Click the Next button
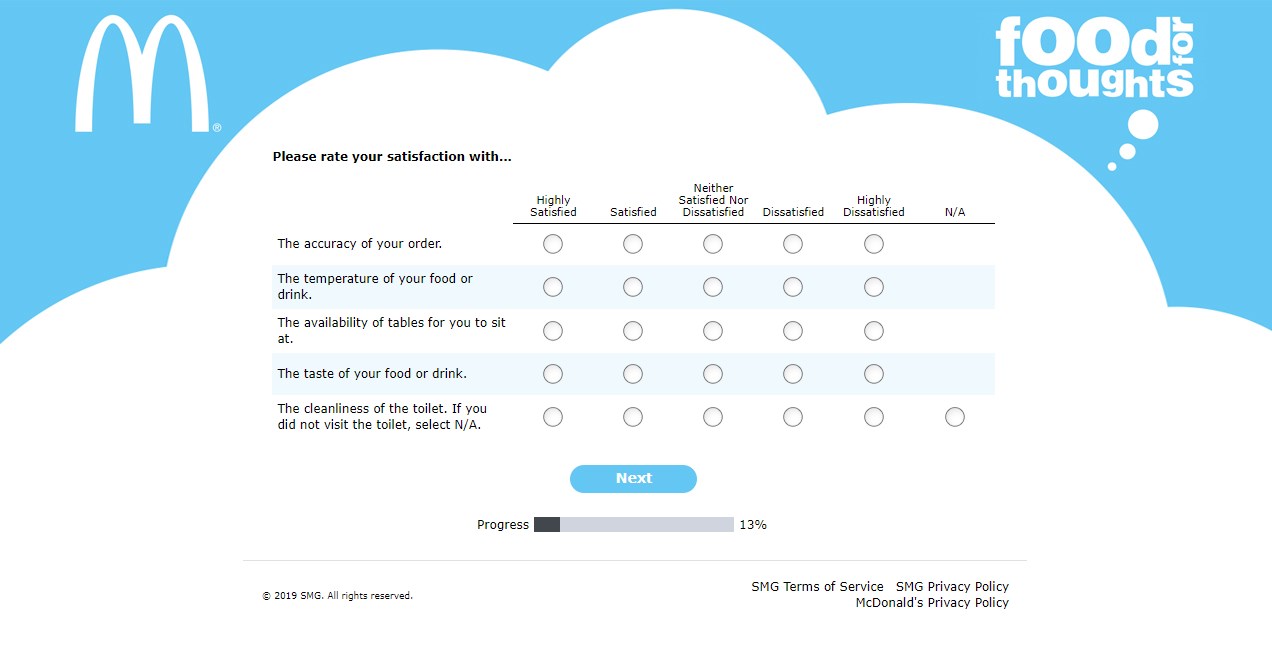1272x652 pixels. (633, 479)
